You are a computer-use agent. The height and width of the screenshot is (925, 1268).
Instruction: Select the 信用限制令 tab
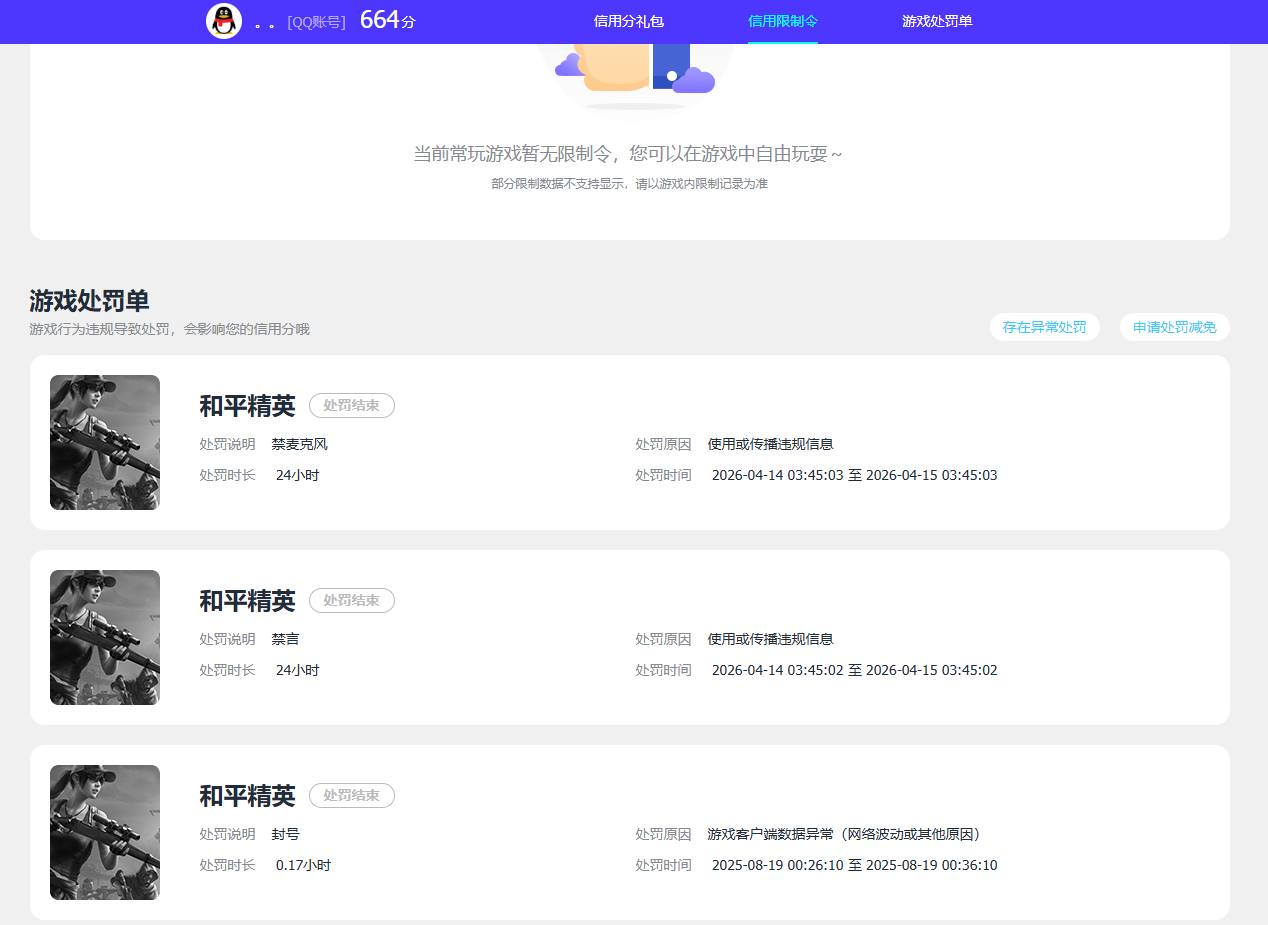tap(783, 21)
